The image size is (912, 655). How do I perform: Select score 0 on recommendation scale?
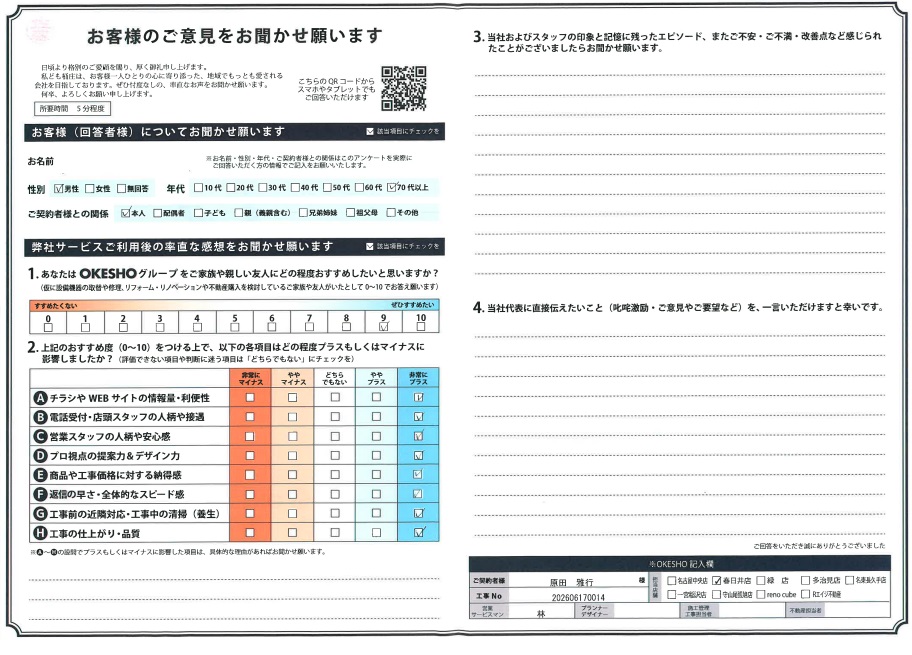click(48, 328)
